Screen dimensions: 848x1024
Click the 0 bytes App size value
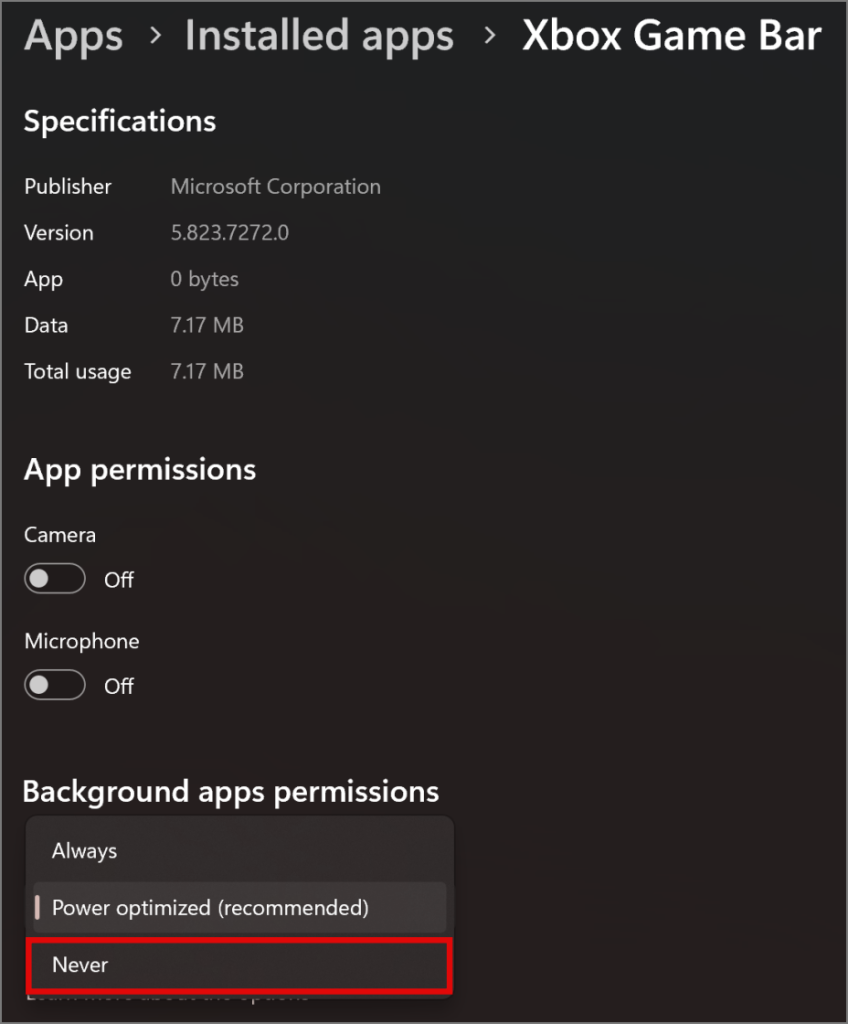[204, 279]
